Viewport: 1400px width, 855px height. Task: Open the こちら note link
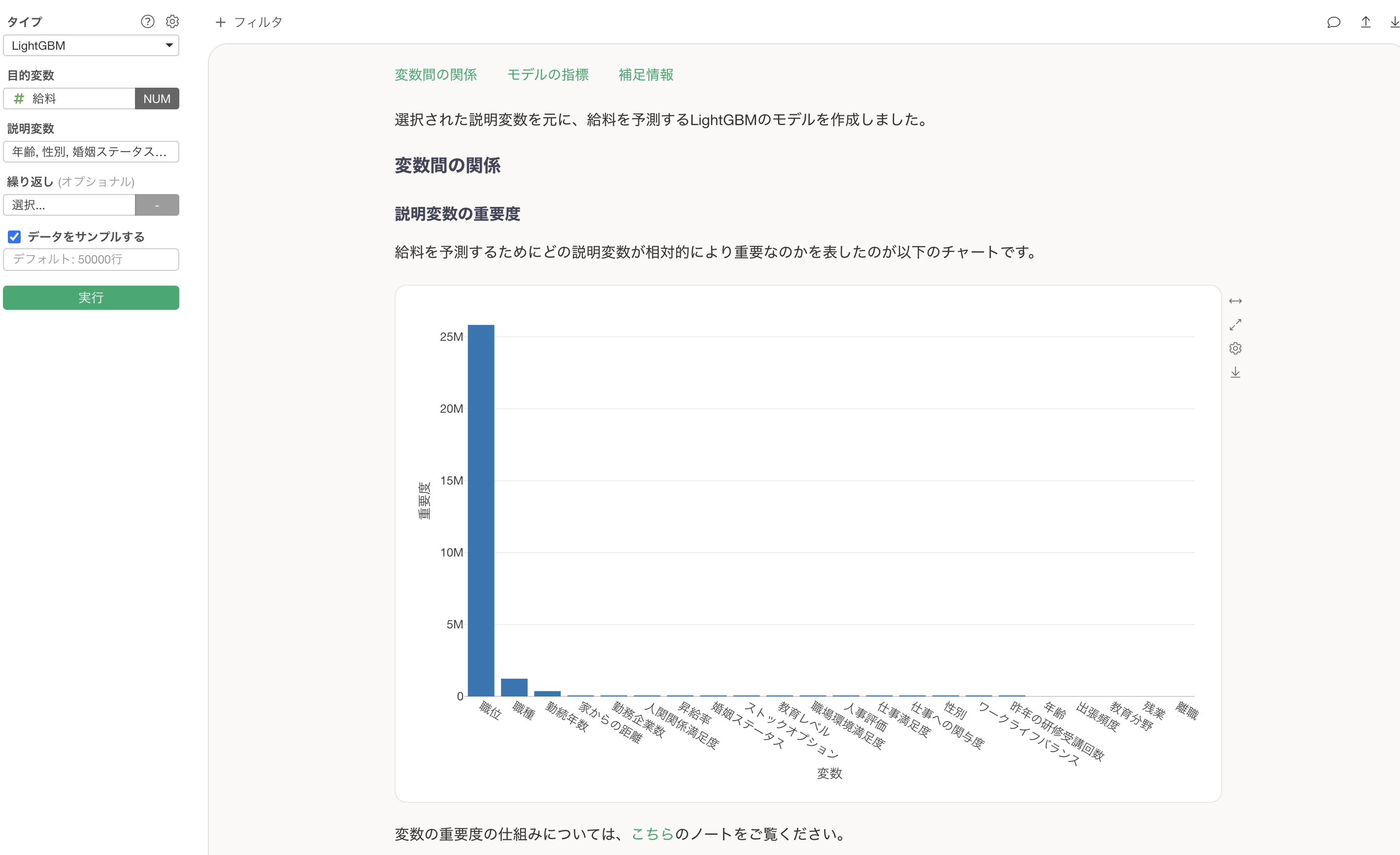coord(652,833)
